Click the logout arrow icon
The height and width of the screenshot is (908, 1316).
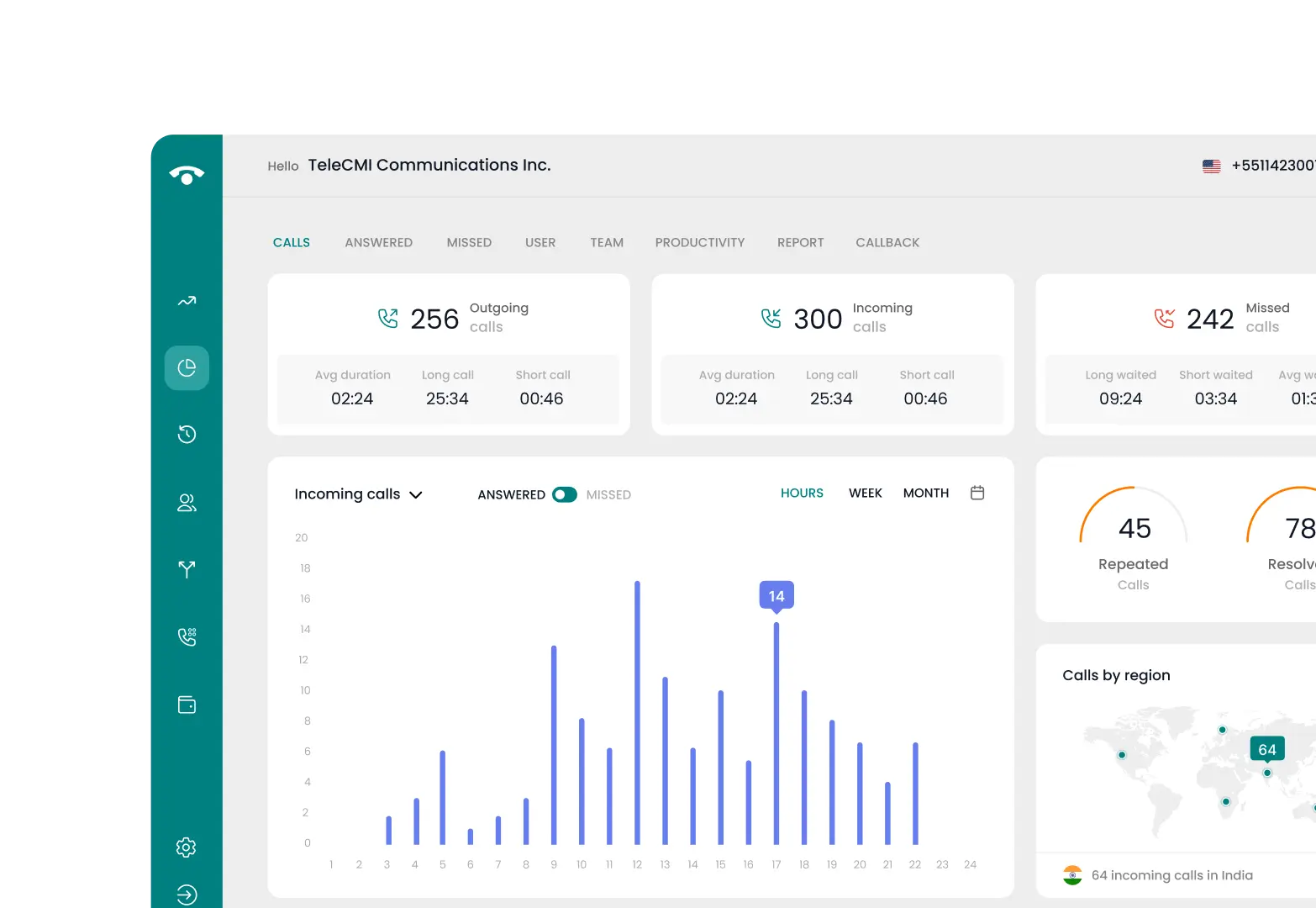(x=187, y=895)
